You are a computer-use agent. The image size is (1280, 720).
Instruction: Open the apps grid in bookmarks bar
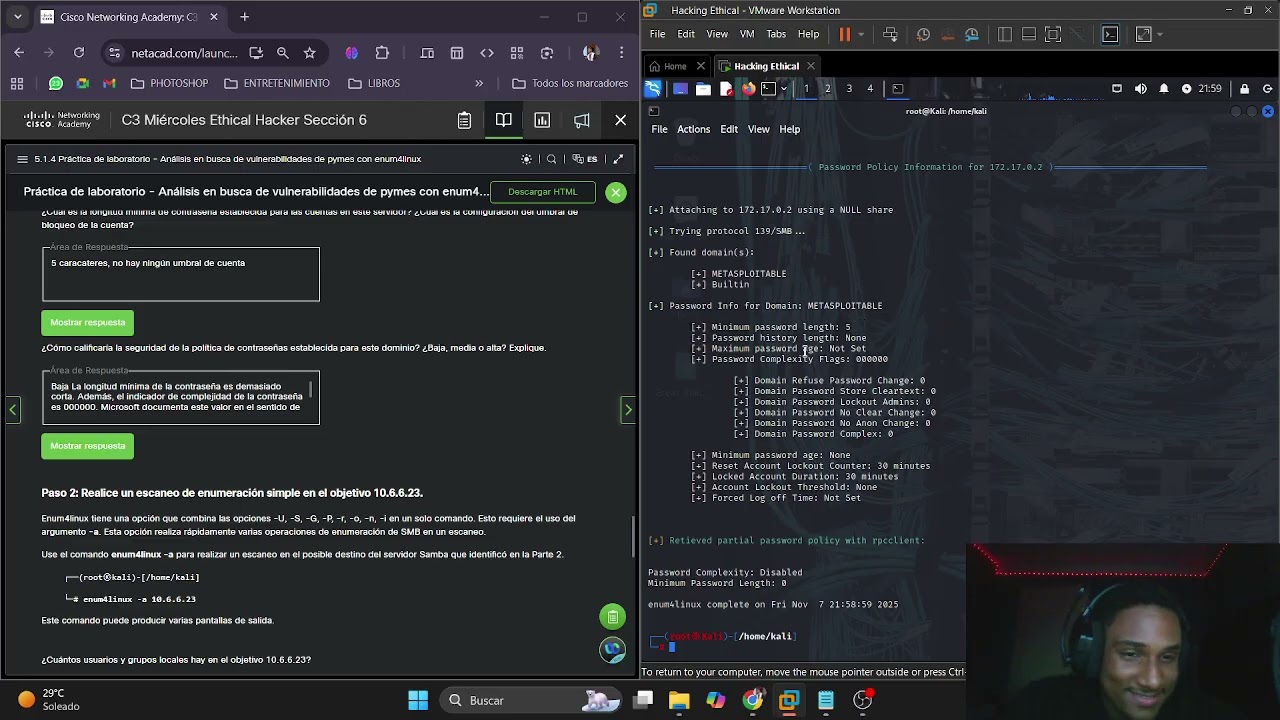(x=17, y=83)
